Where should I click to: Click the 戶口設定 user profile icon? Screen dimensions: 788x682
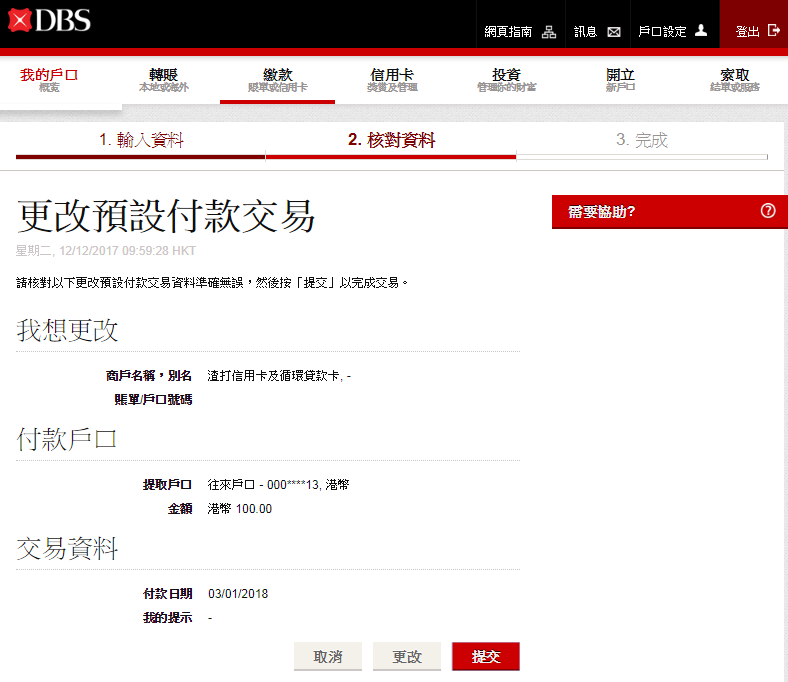click(x=701, y=31)
